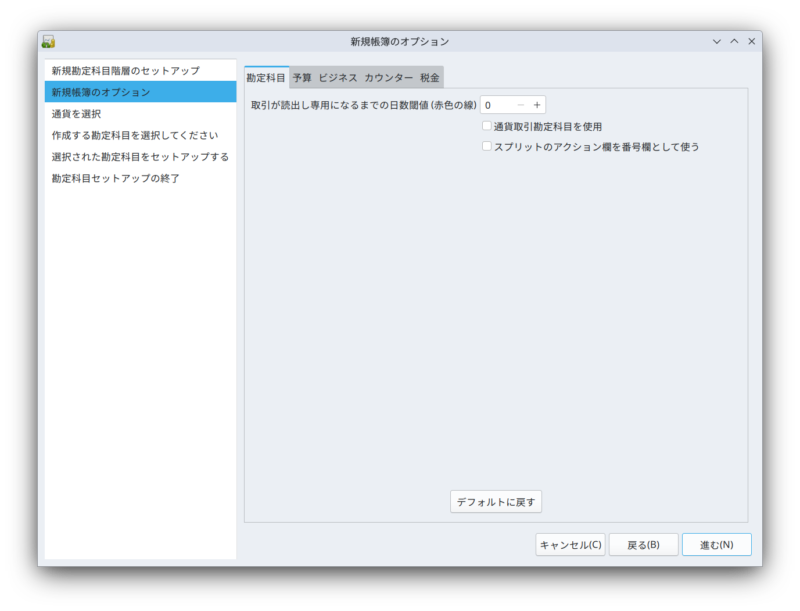
Task: Select 新規勘定科目階層のセットアップ step in sidebar
Action: (x=140, y=70)
